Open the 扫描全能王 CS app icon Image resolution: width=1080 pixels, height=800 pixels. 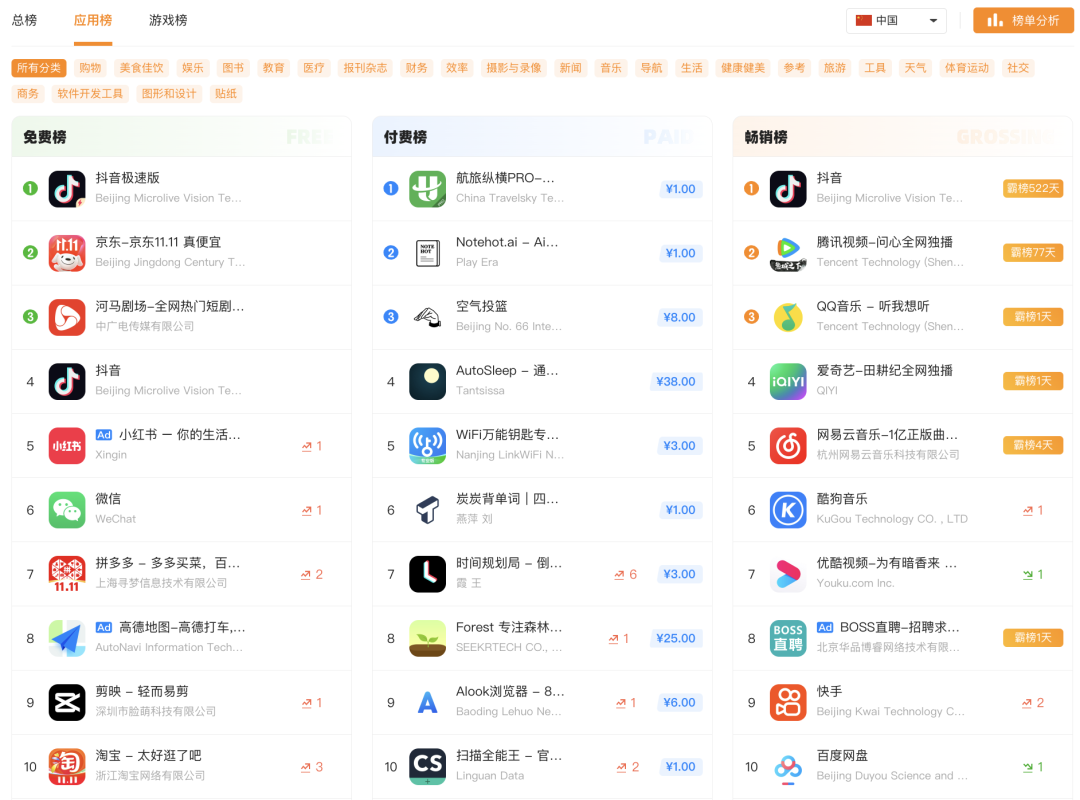(428, 766)
